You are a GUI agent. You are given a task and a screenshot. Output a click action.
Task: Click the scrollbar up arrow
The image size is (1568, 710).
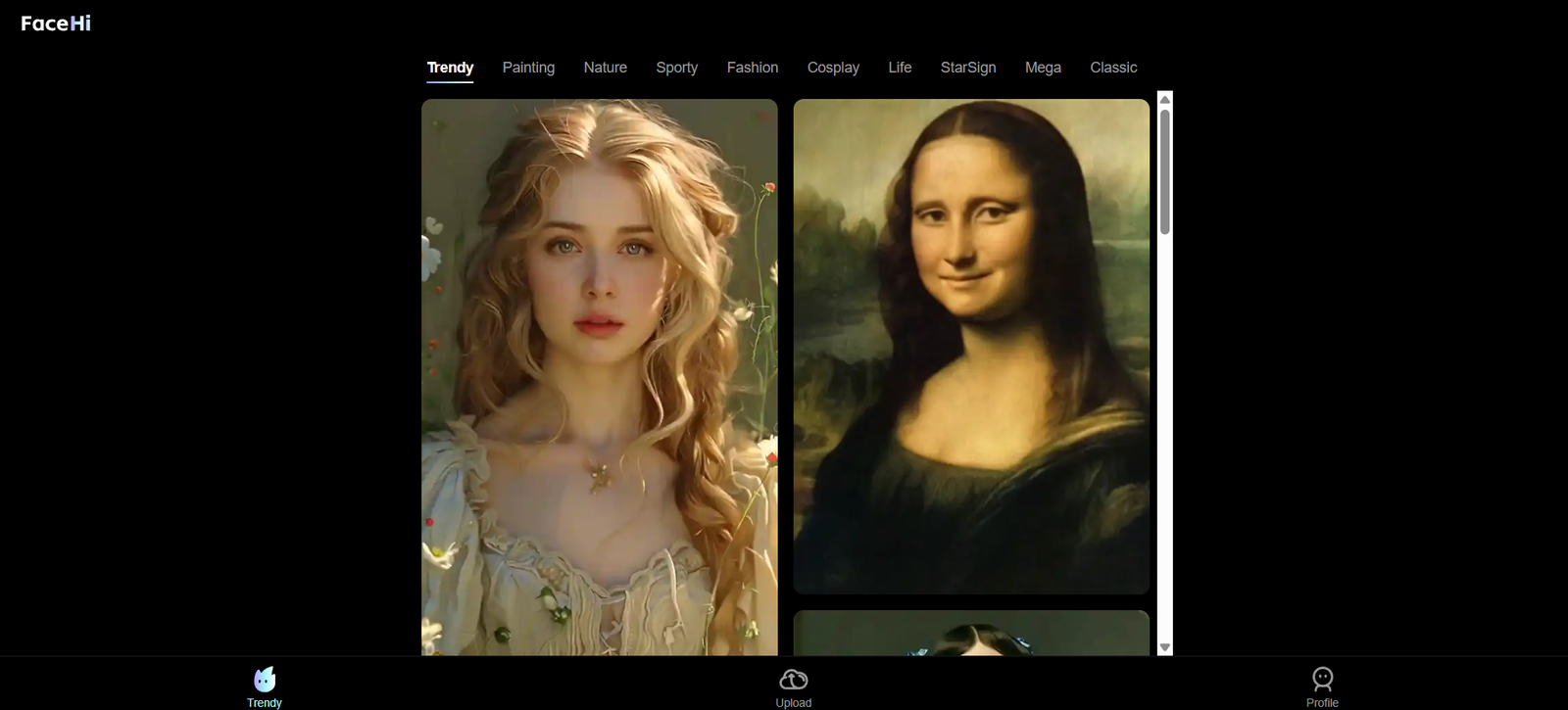coord(1164,100)
